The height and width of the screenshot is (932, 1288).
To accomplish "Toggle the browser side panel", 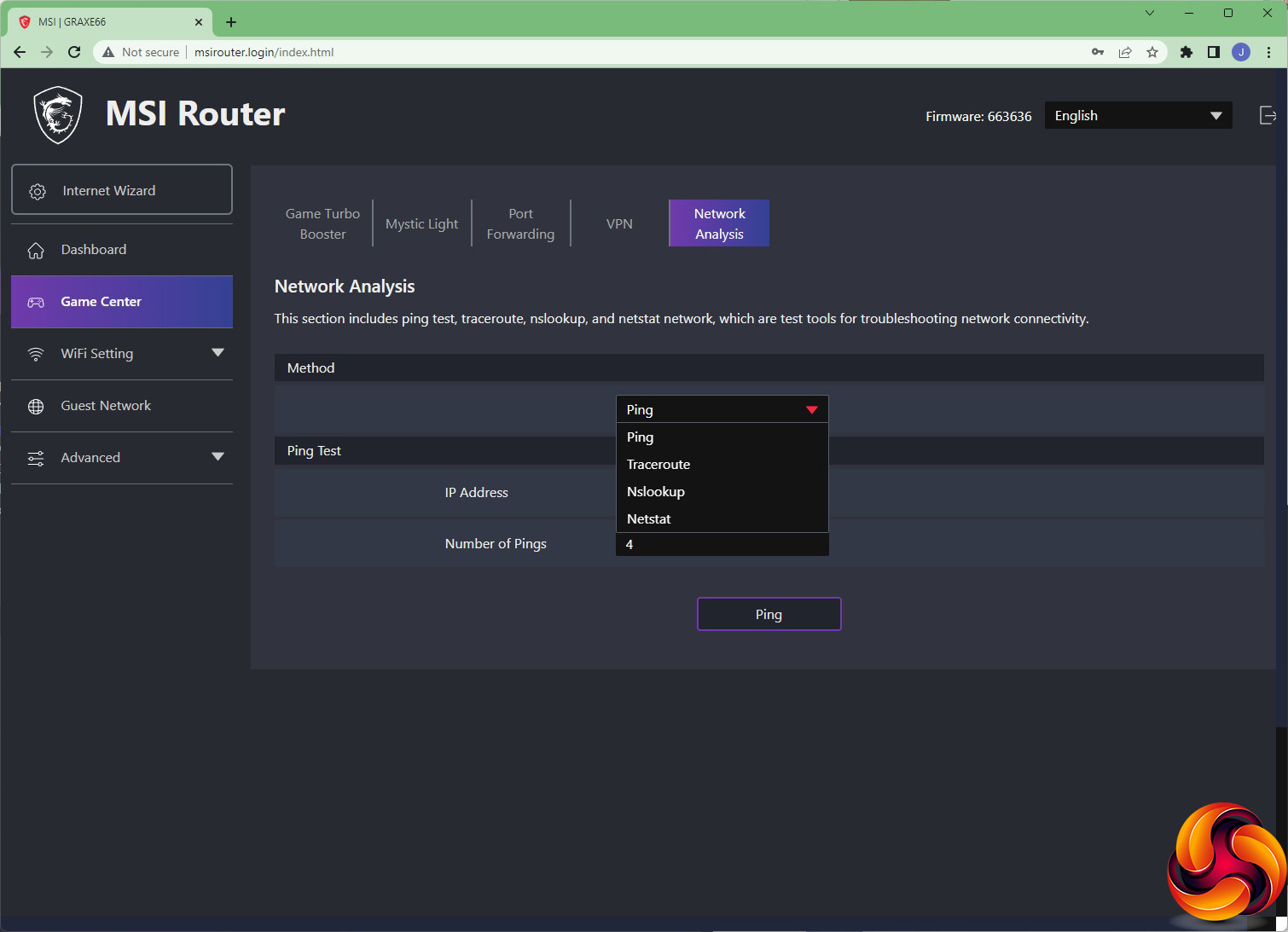I will click(x=1214, y=52).
